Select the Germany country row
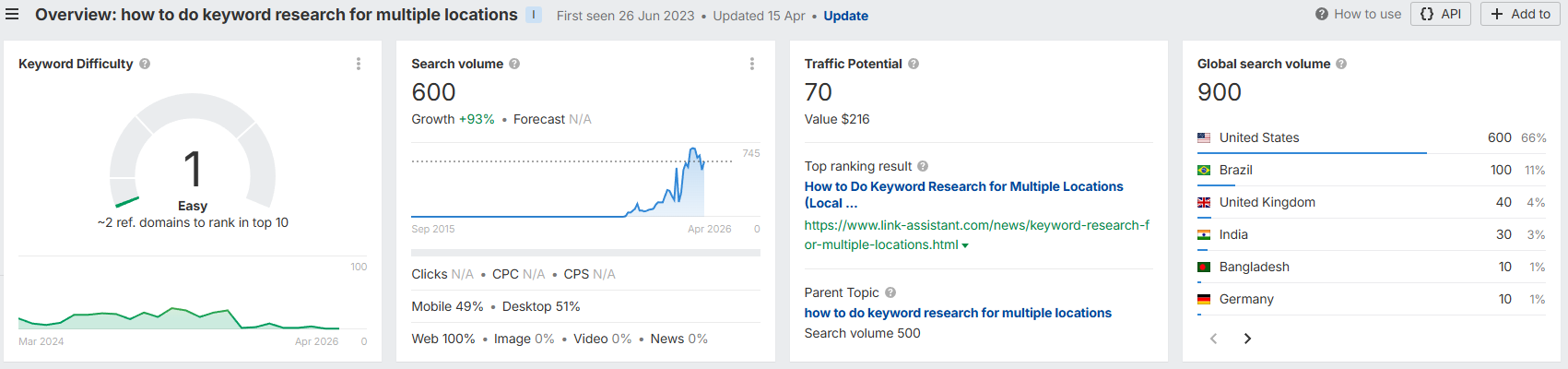1568x369 pixels. click(x=1372, y=299)
